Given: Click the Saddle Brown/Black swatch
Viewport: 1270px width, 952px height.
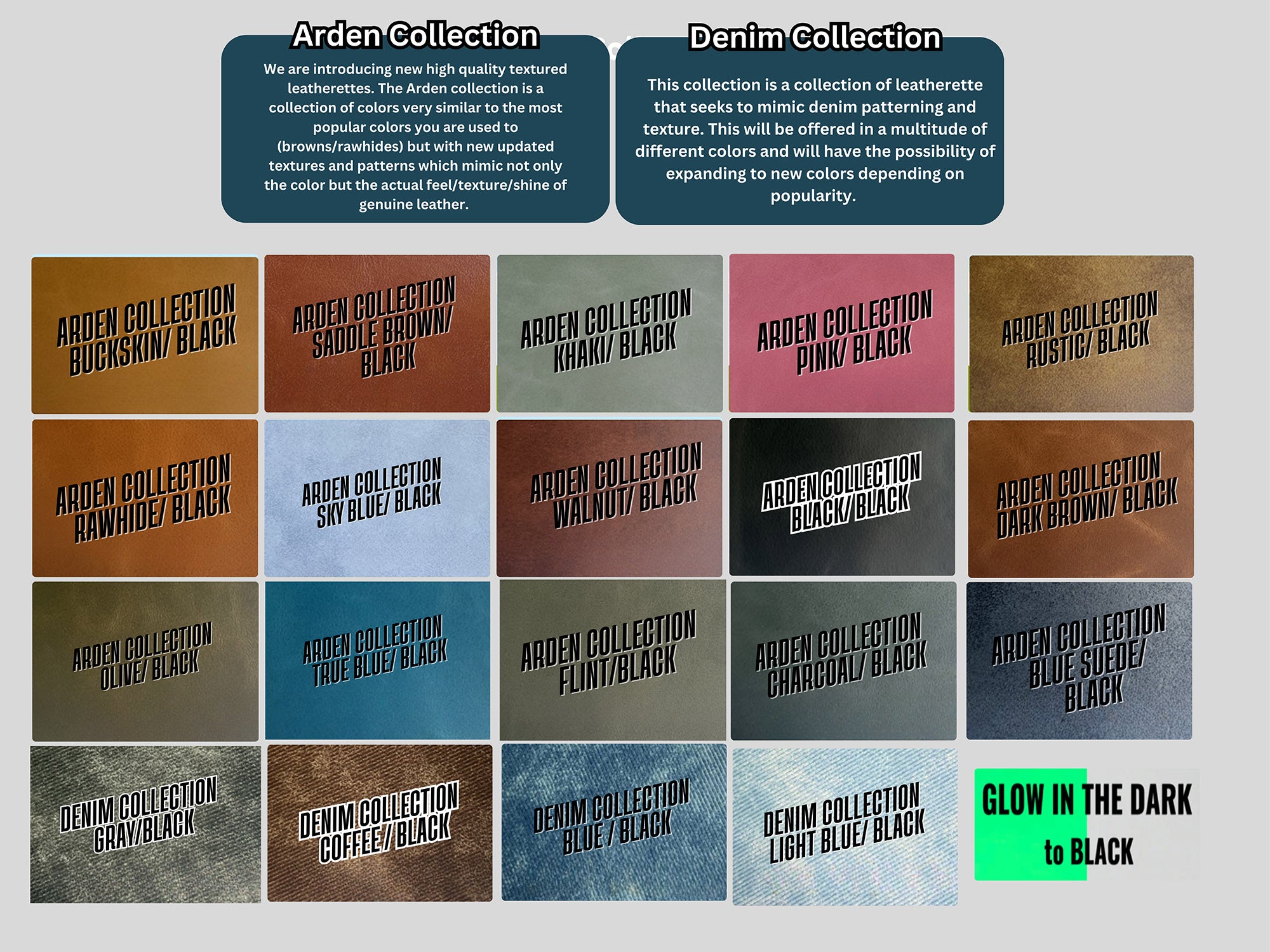Looking at the screenshot, I should (x=377, y=333).
